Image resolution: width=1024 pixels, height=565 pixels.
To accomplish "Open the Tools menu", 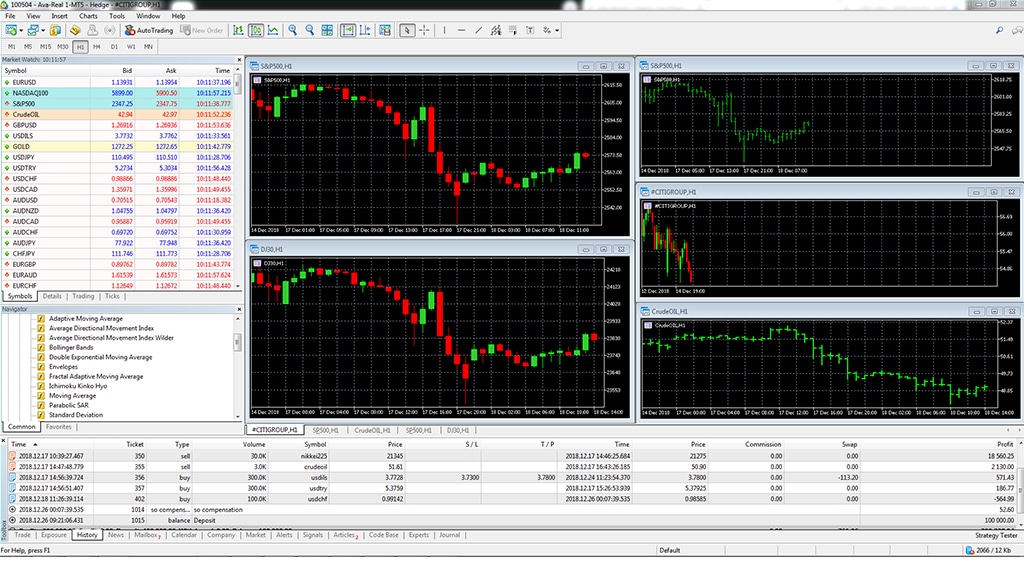I will (117, 16).
